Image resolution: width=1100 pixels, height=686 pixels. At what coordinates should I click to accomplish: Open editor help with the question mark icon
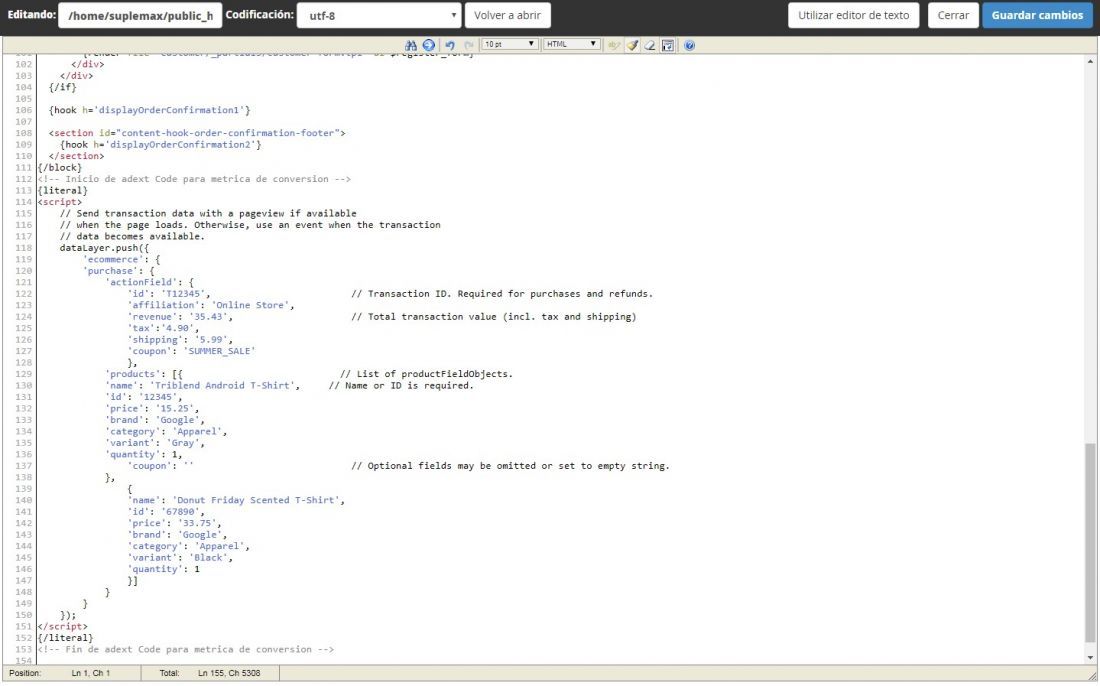coord(689,45)
